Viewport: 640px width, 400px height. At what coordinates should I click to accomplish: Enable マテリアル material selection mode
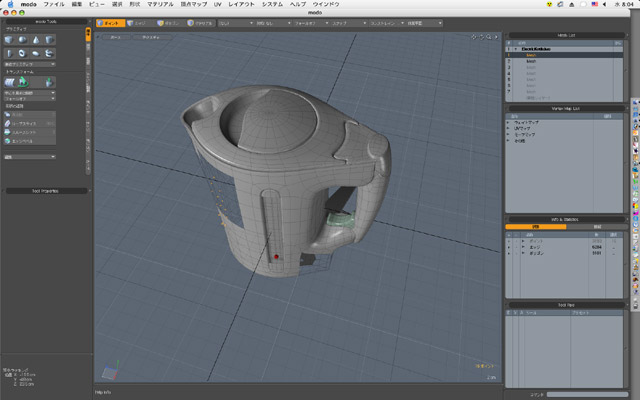pyautogui.click(x=201, y=23)
